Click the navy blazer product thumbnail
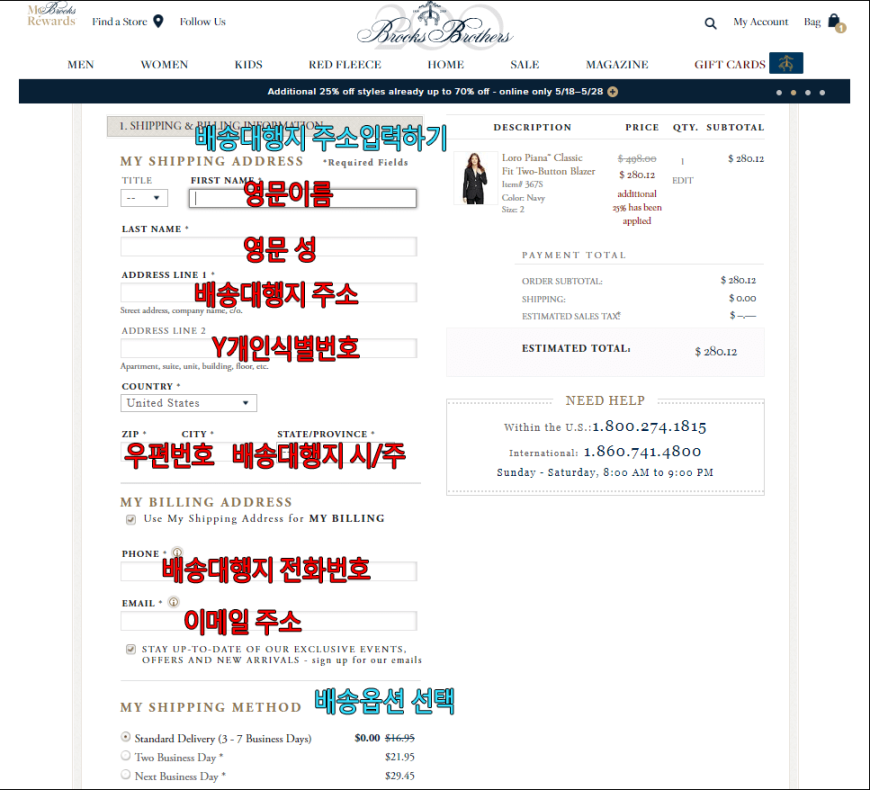Viewport: 870px width, 790px height. (x=475, y=178)
